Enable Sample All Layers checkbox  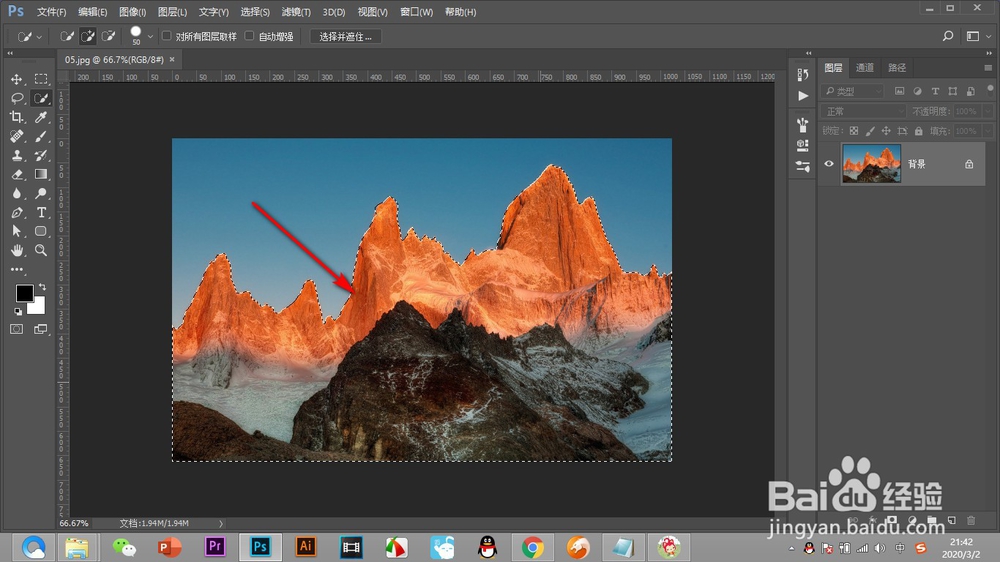click(166, 36)
